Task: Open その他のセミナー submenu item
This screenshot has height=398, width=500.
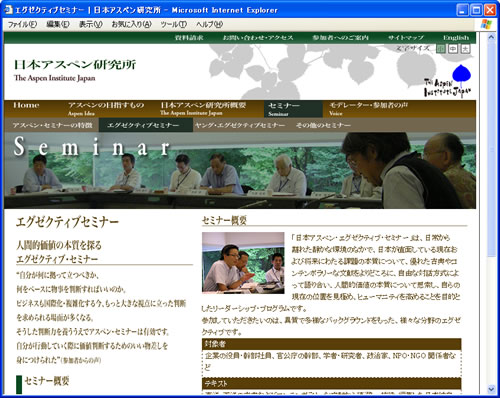Action: (323, 125)
